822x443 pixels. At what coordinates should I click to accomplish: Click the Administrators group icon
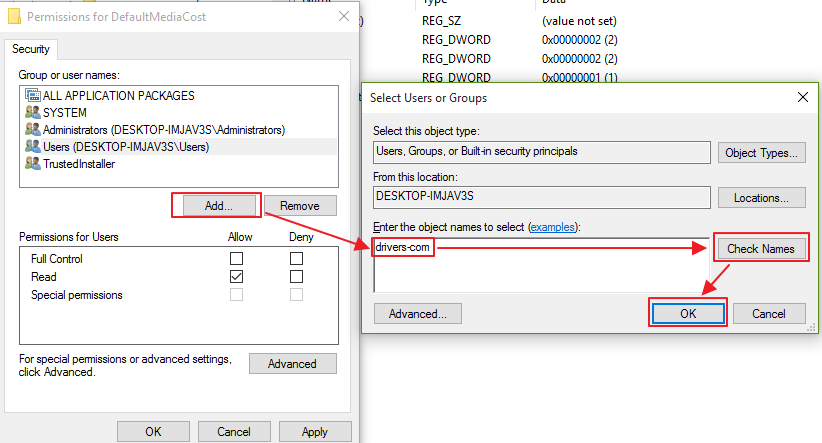pos(33,129)
